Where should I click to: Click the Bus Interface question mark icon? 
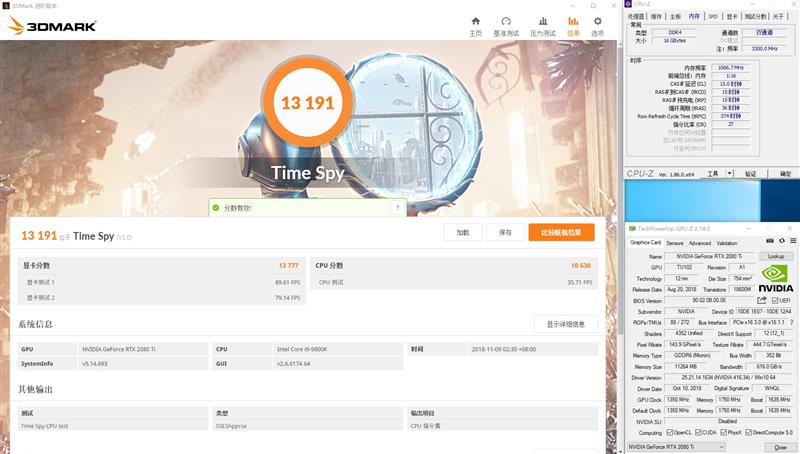tap(793, 324)
